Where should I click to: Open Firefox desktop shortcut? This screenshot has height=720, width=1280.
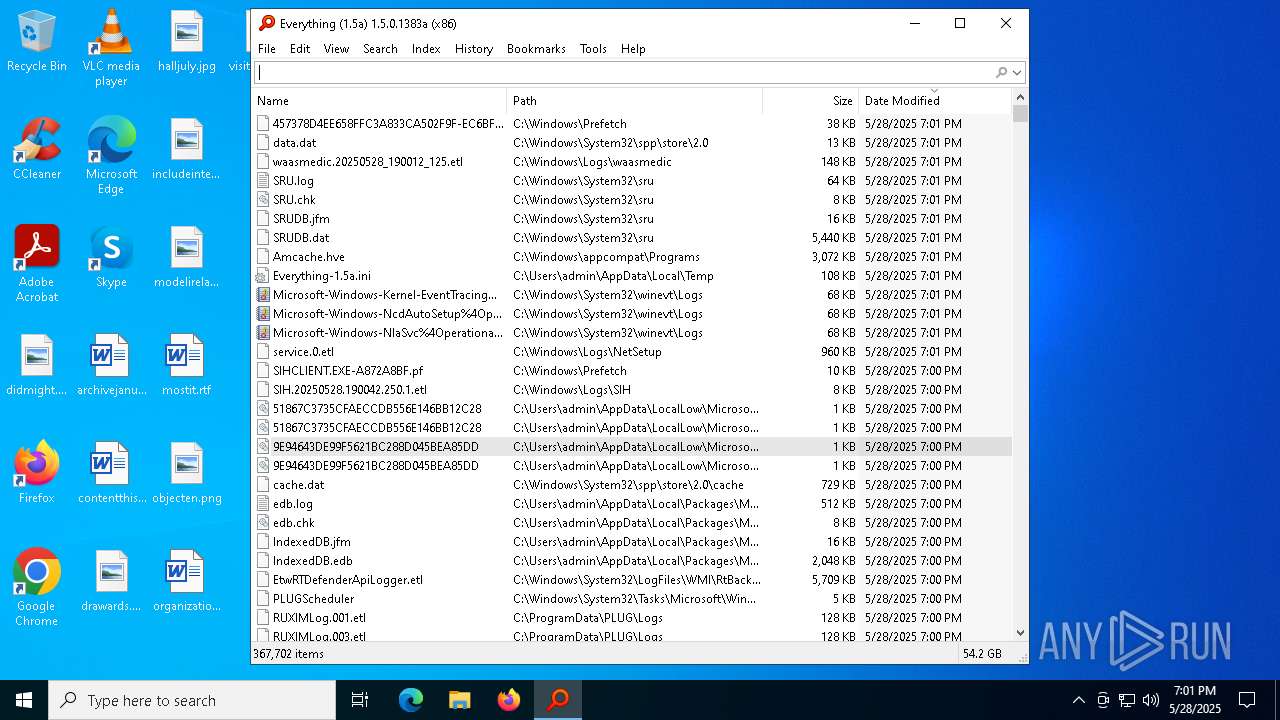(x=37, y=474)
